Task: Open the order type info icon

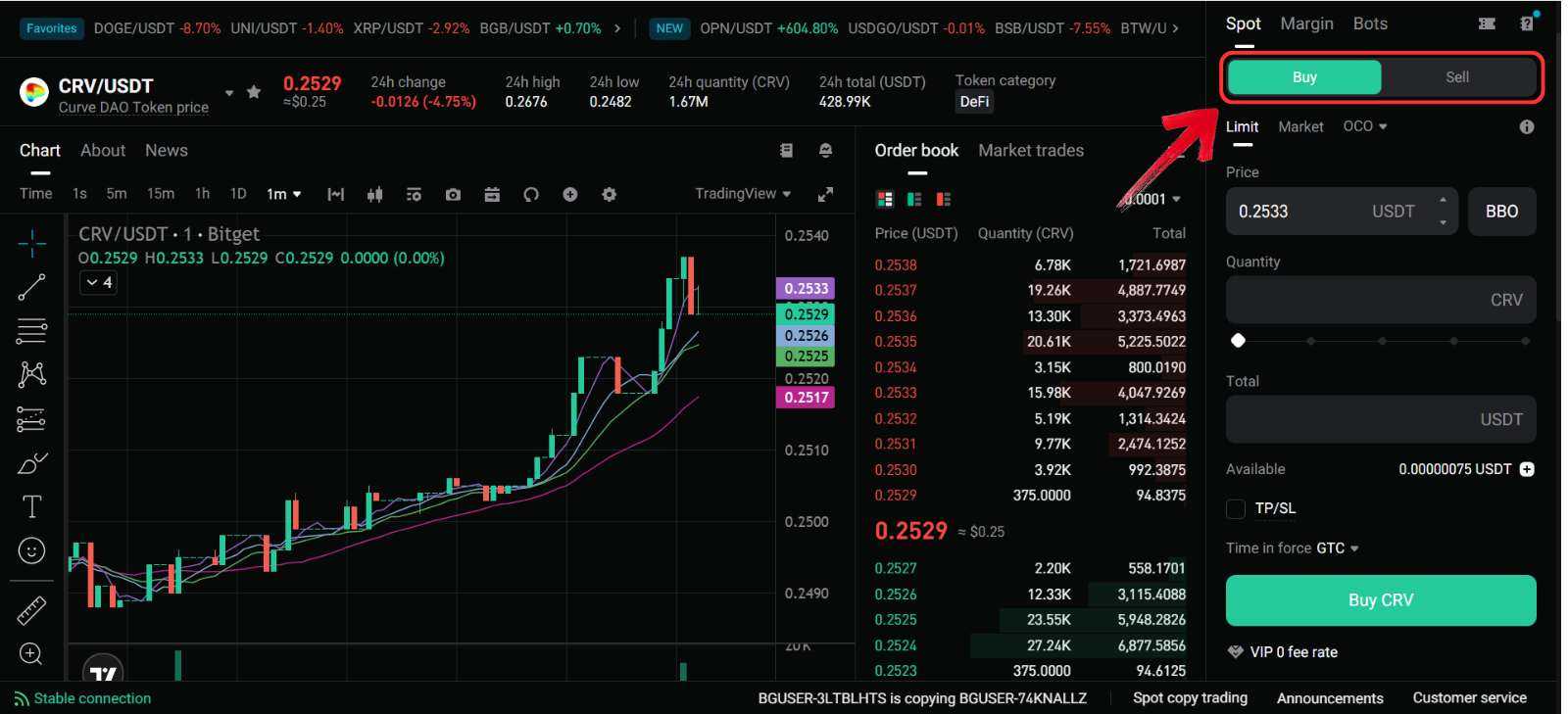Action: click(x=1527, y=126)
